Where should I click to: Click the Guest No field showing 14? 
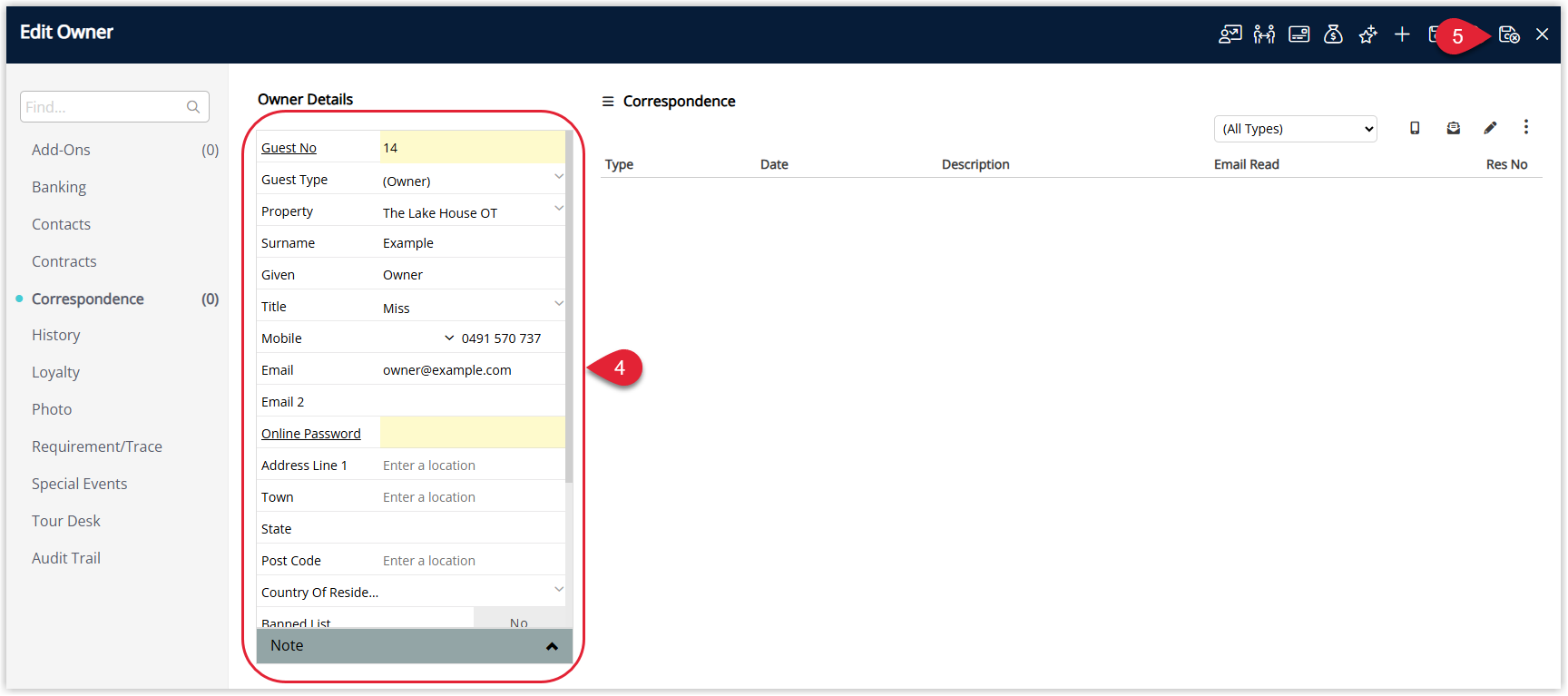tap(472, 147)
